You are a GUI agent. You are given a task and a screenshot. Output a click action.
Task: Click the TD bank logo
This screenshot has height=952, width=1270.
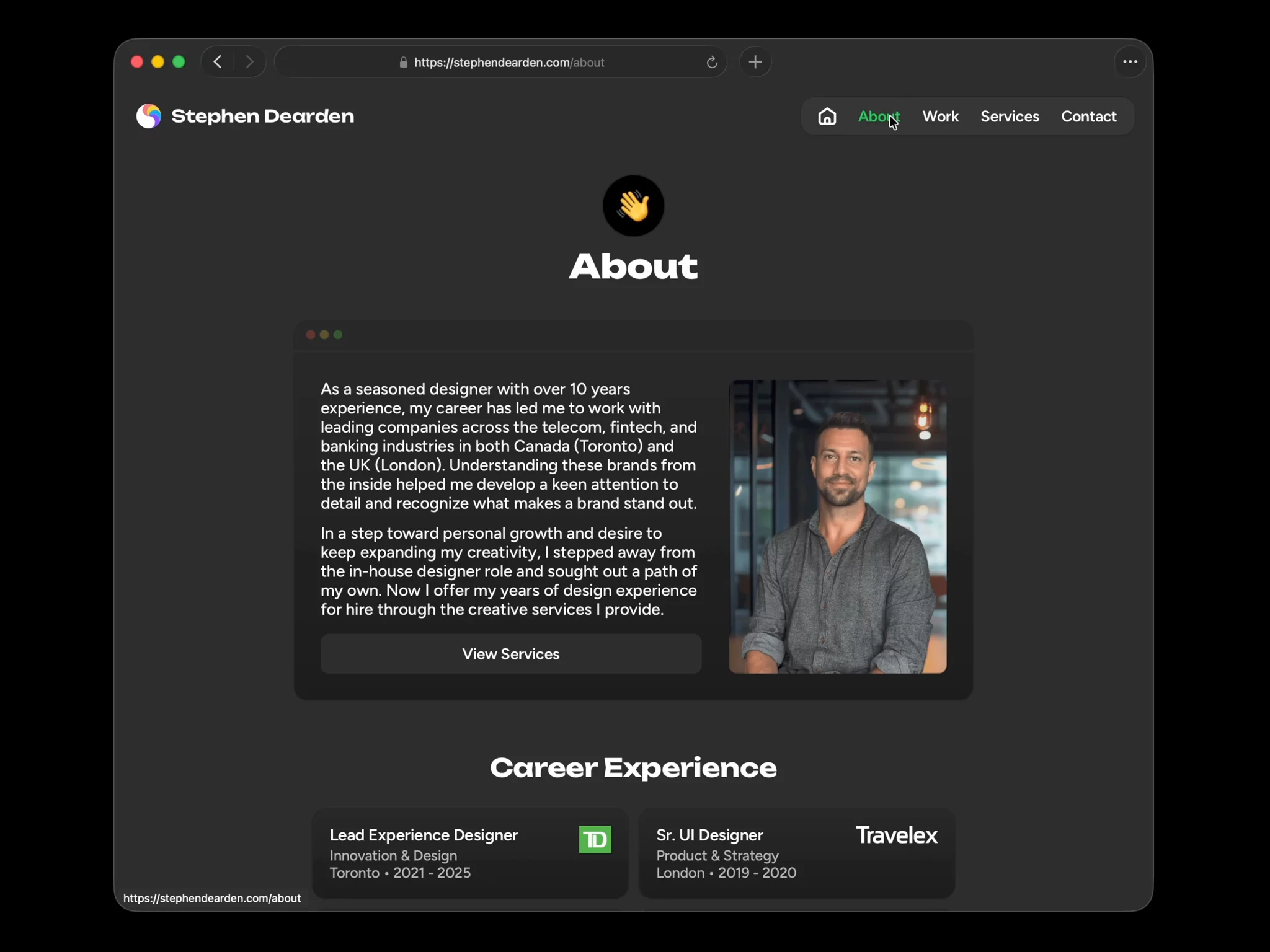(595, 840)
